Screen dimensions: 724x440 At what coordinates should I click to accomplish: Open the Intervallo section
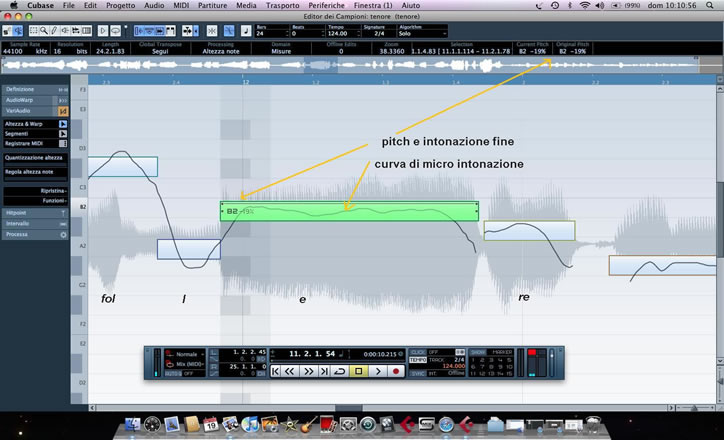(35, 223)
